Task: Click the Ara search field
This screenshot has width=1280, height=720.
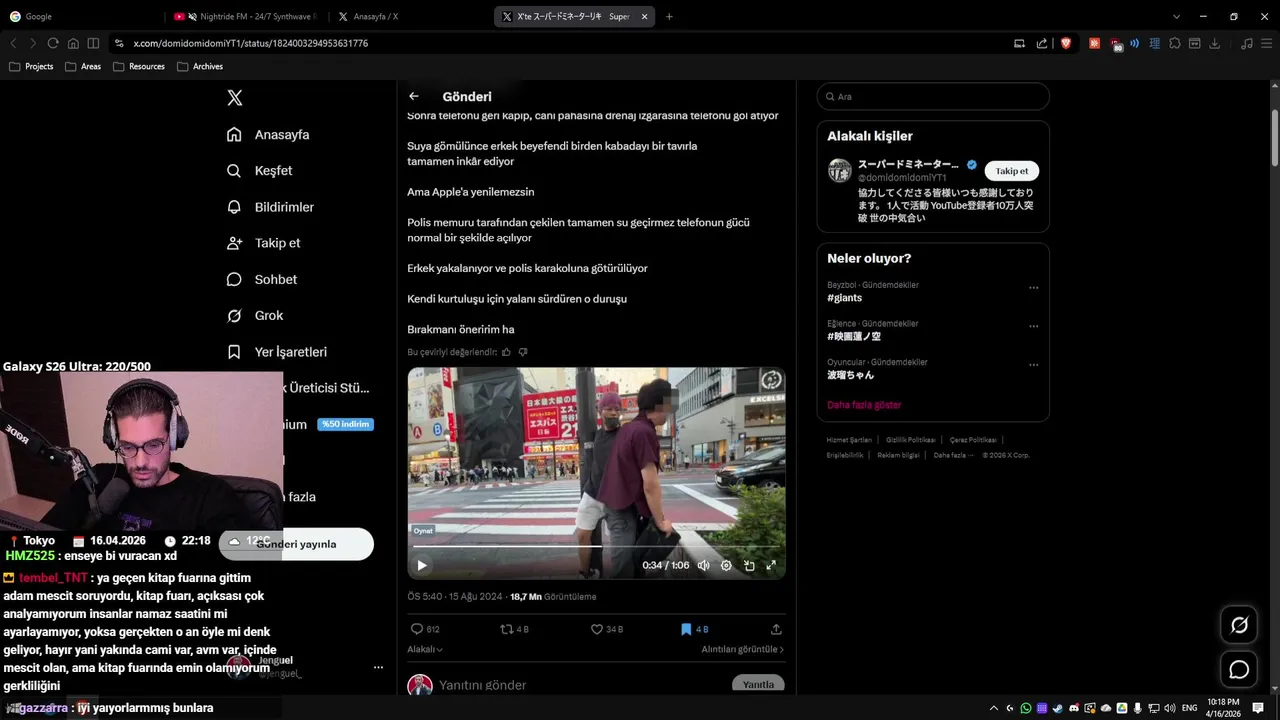Action: pos(933,97)
